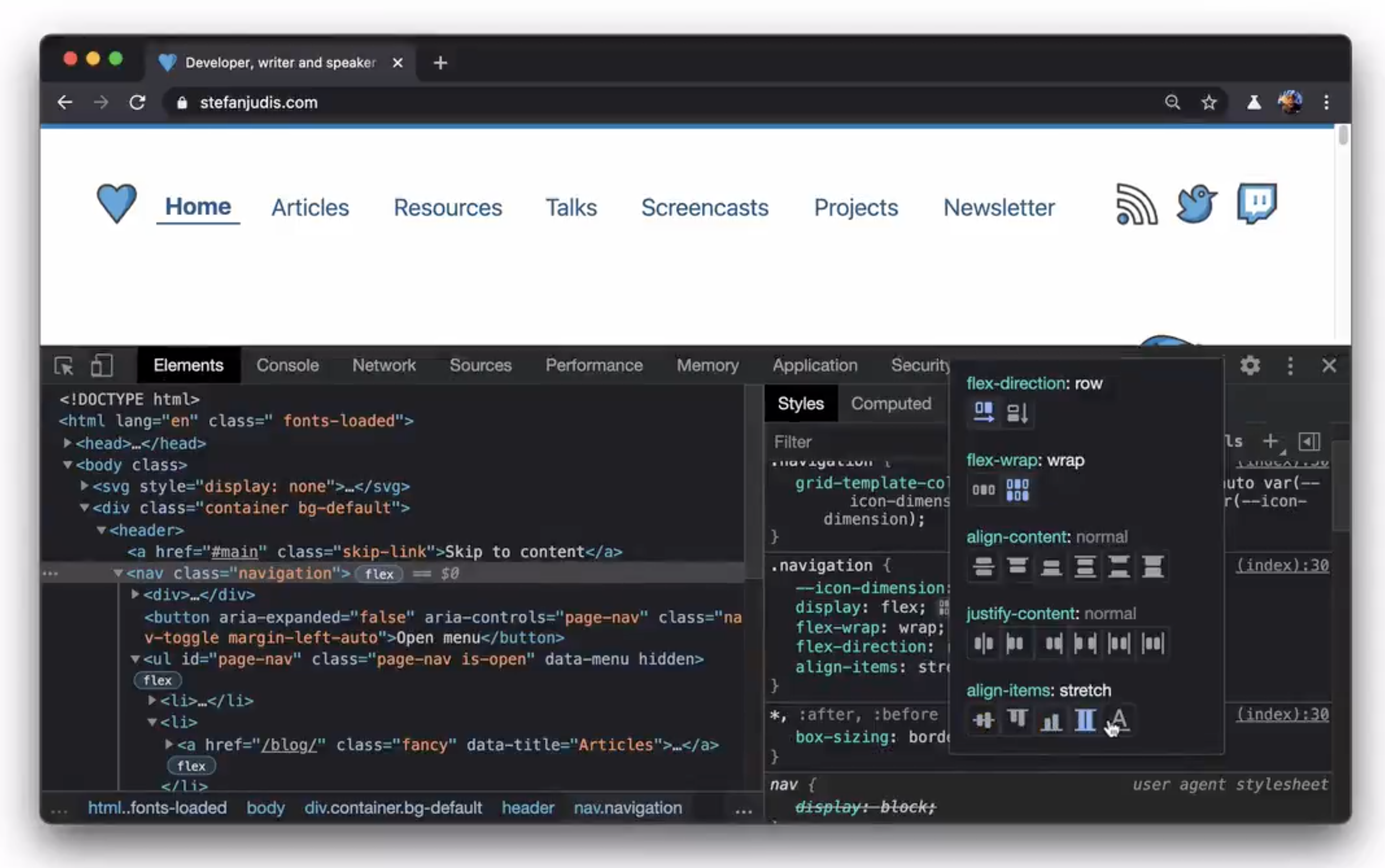Choose align-items baseline icon
The width and height of the screenshot is (1385, 868).
(x=1119, y=719)
